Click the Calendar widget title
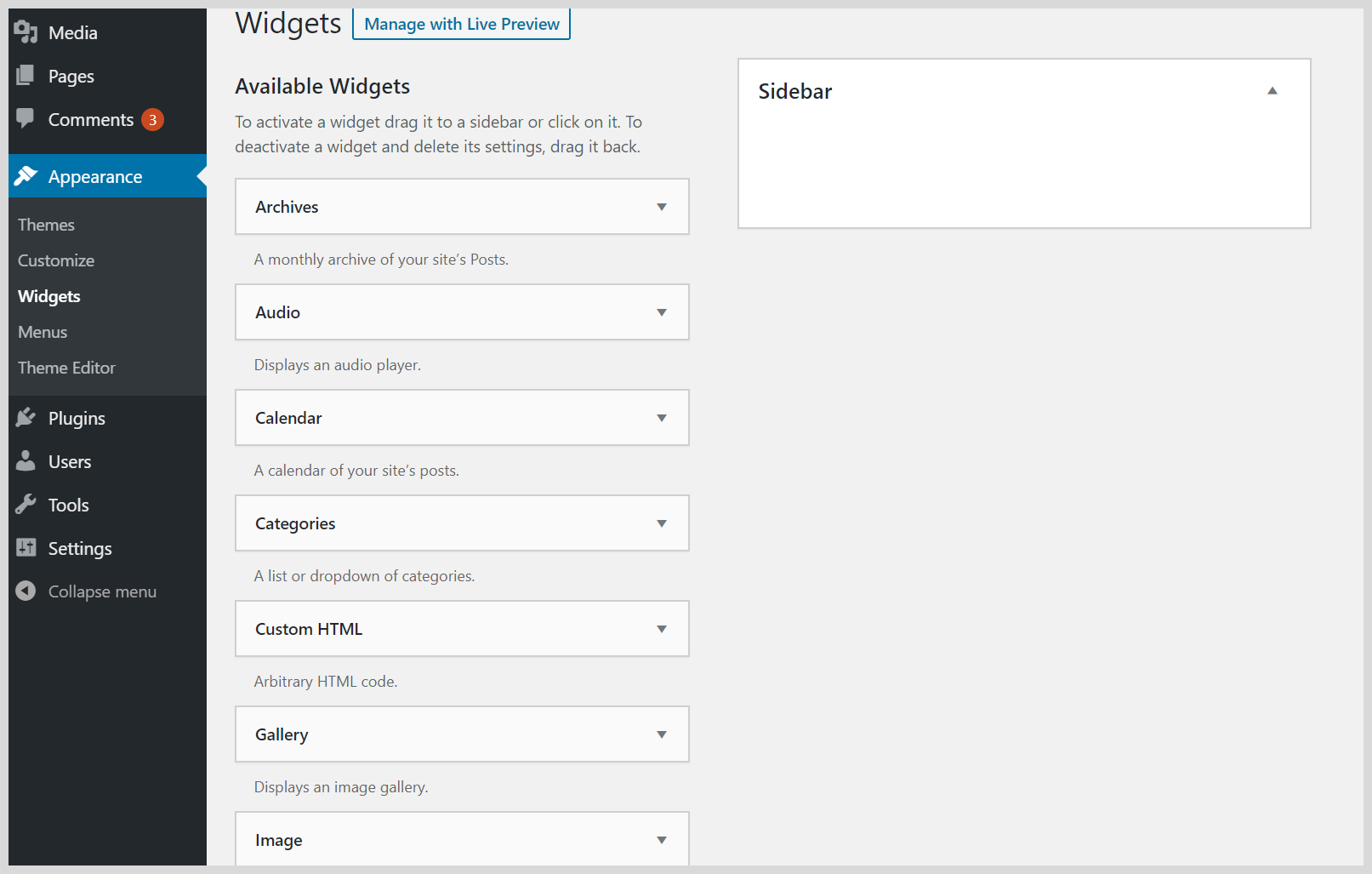This screenshot has width=1372, height=874. pos(288,418)
